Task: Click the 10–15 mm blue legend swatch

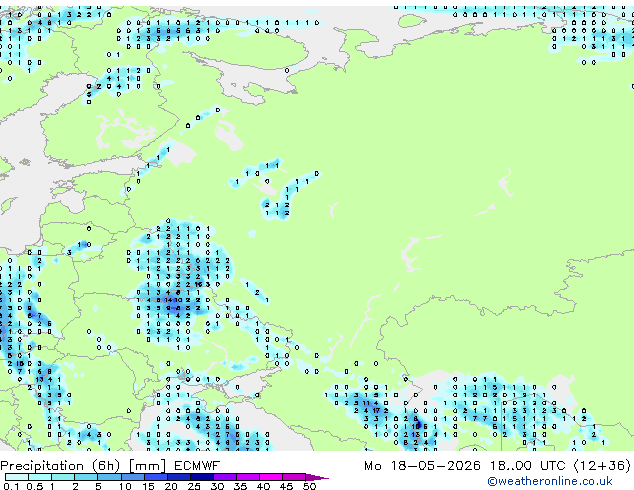Action: 132,477
